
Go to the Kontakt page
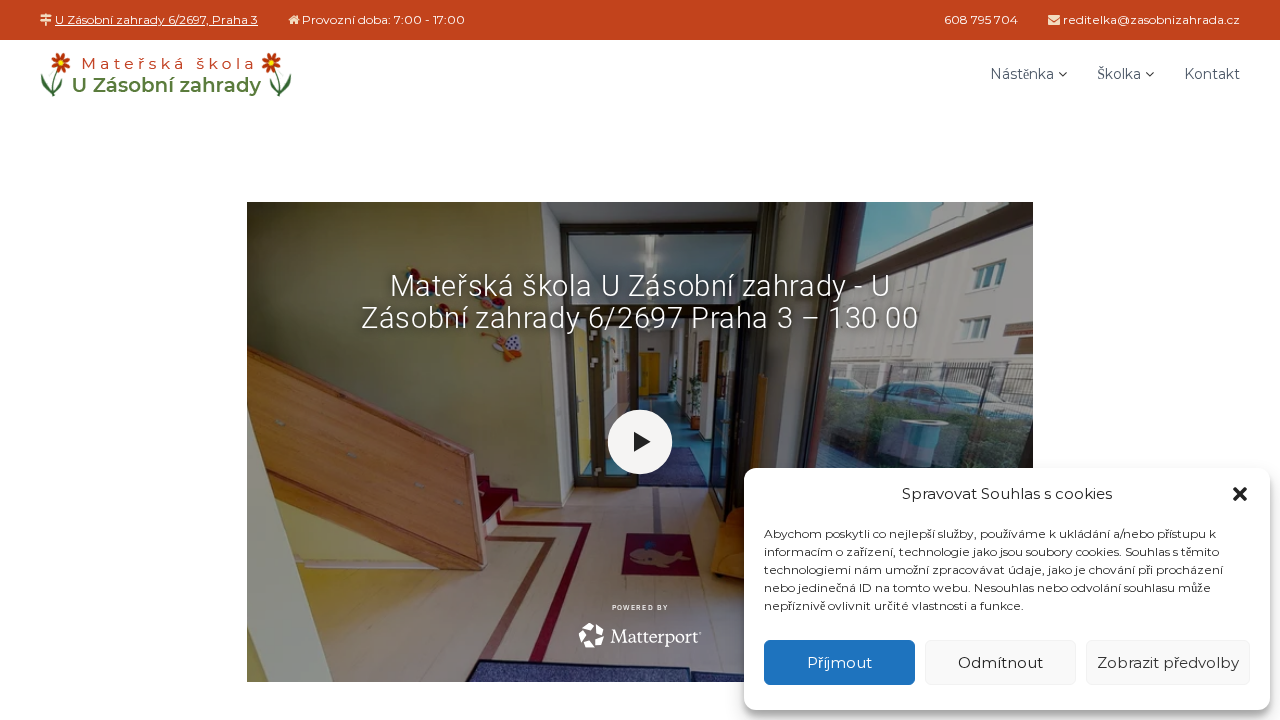tap(1212, 74)
